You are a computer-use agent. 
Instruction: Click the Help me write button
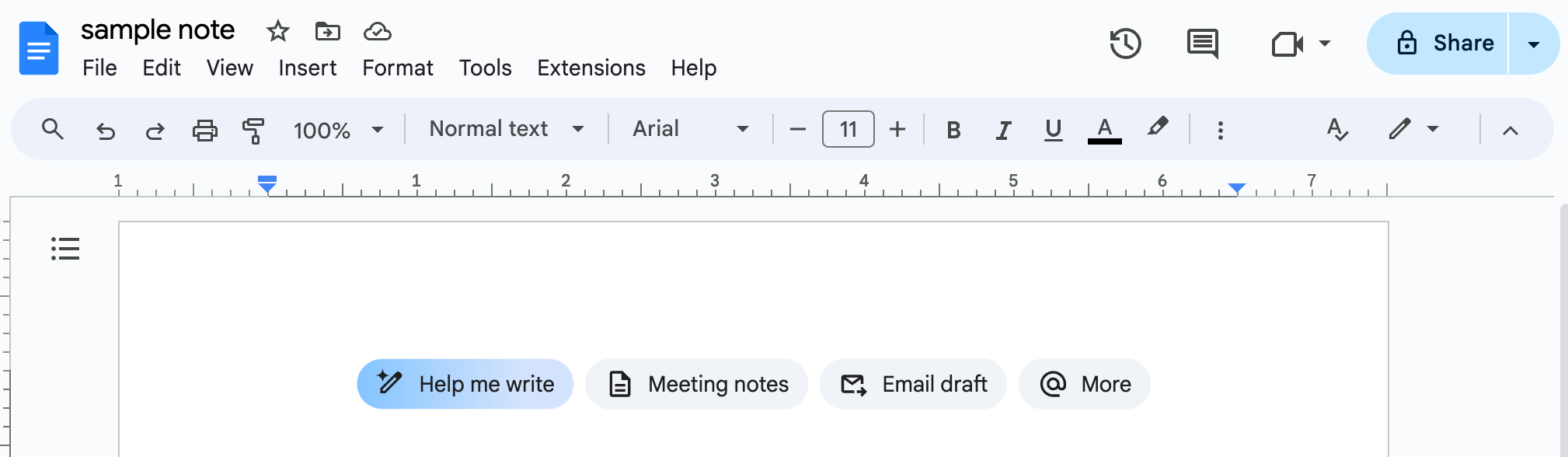[x=465, y=384]
